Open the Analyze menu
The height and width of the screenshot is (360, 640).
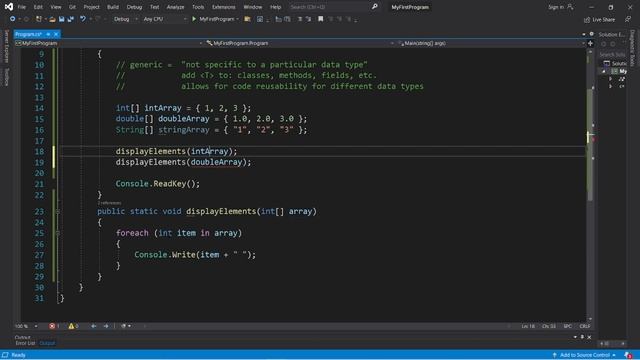pos(176,7)
